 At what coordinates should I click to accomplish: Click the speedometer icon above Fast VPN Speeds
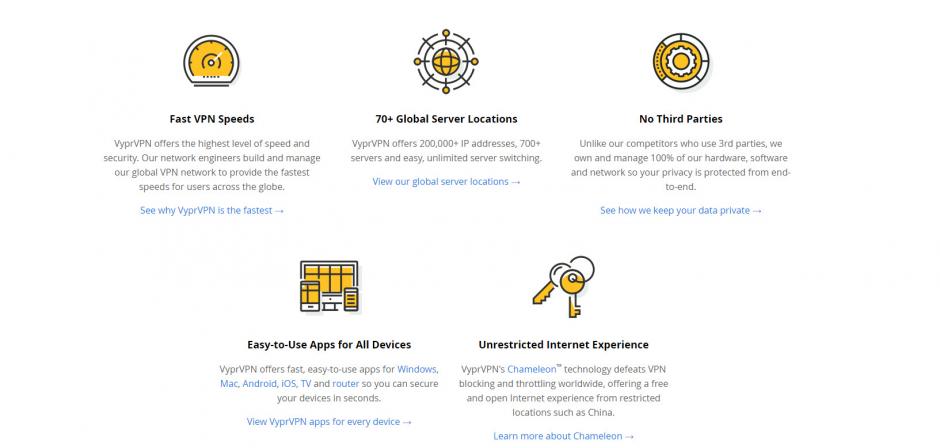coord(211,61)
